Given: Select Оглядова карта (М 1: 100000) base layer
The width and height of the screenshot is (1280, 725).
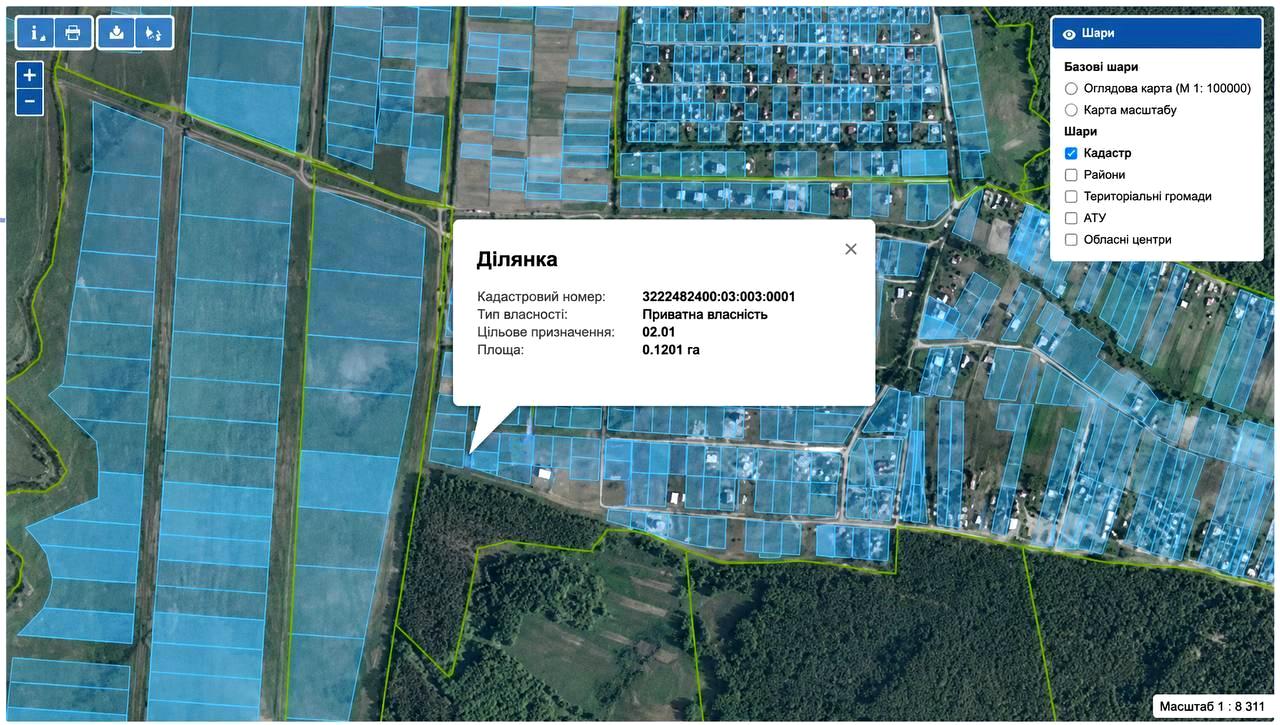Looking at the screenshot, I should 1072,88.
